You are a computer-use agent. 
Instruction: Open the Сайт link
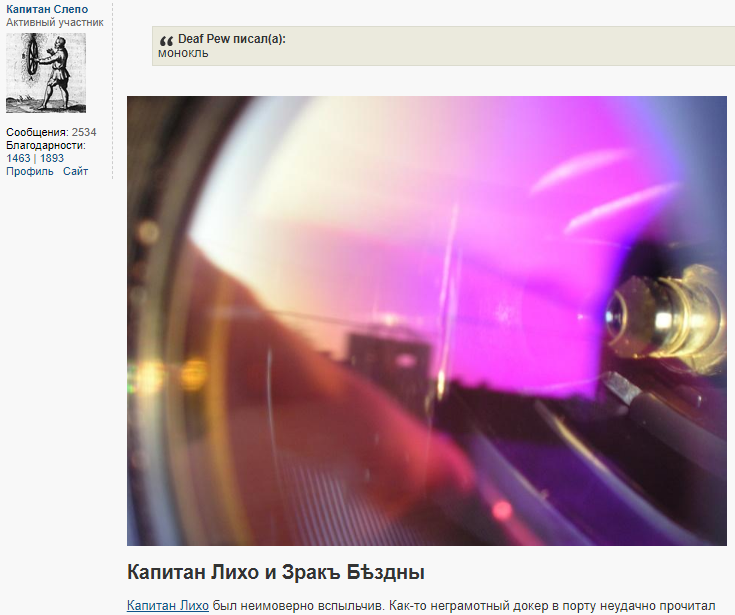pos(75,172)
